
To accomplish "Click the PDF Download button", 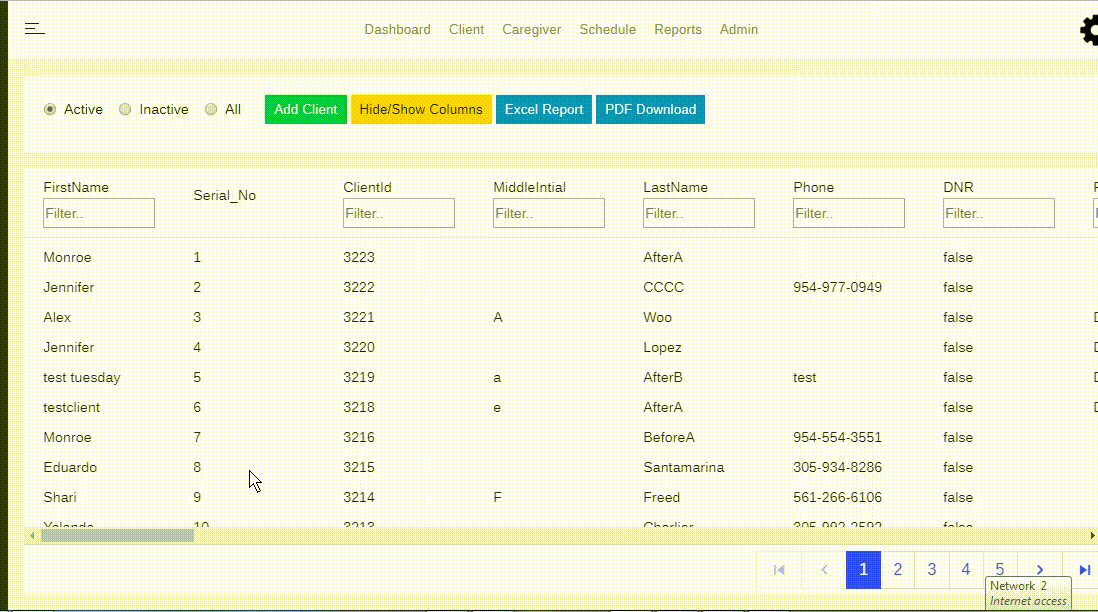I will pos(651,109).
